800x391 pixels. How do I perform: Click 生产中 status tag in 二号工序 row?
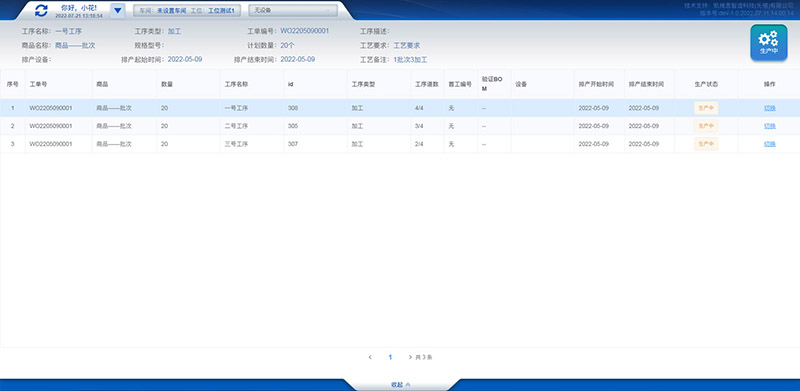coord(706,126)
